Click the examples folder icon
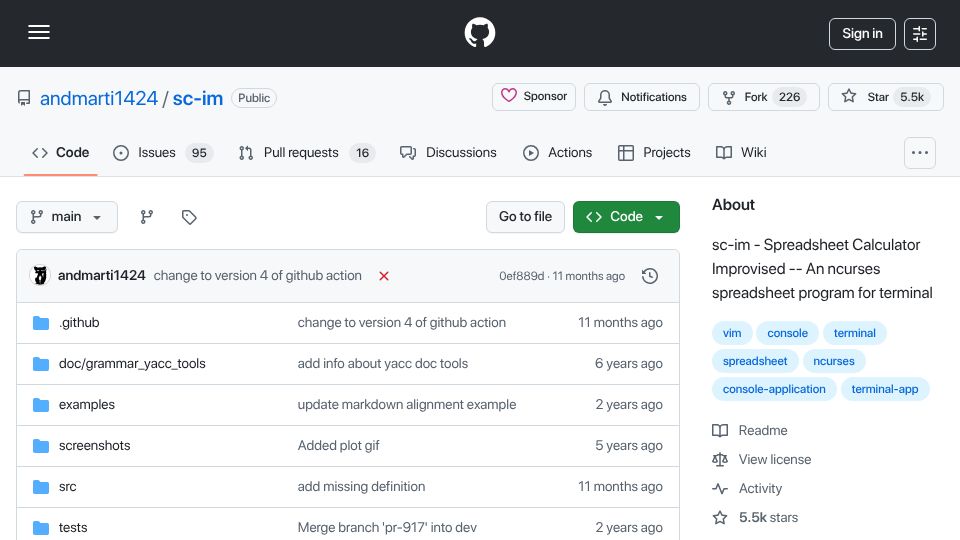 (41, 405)
